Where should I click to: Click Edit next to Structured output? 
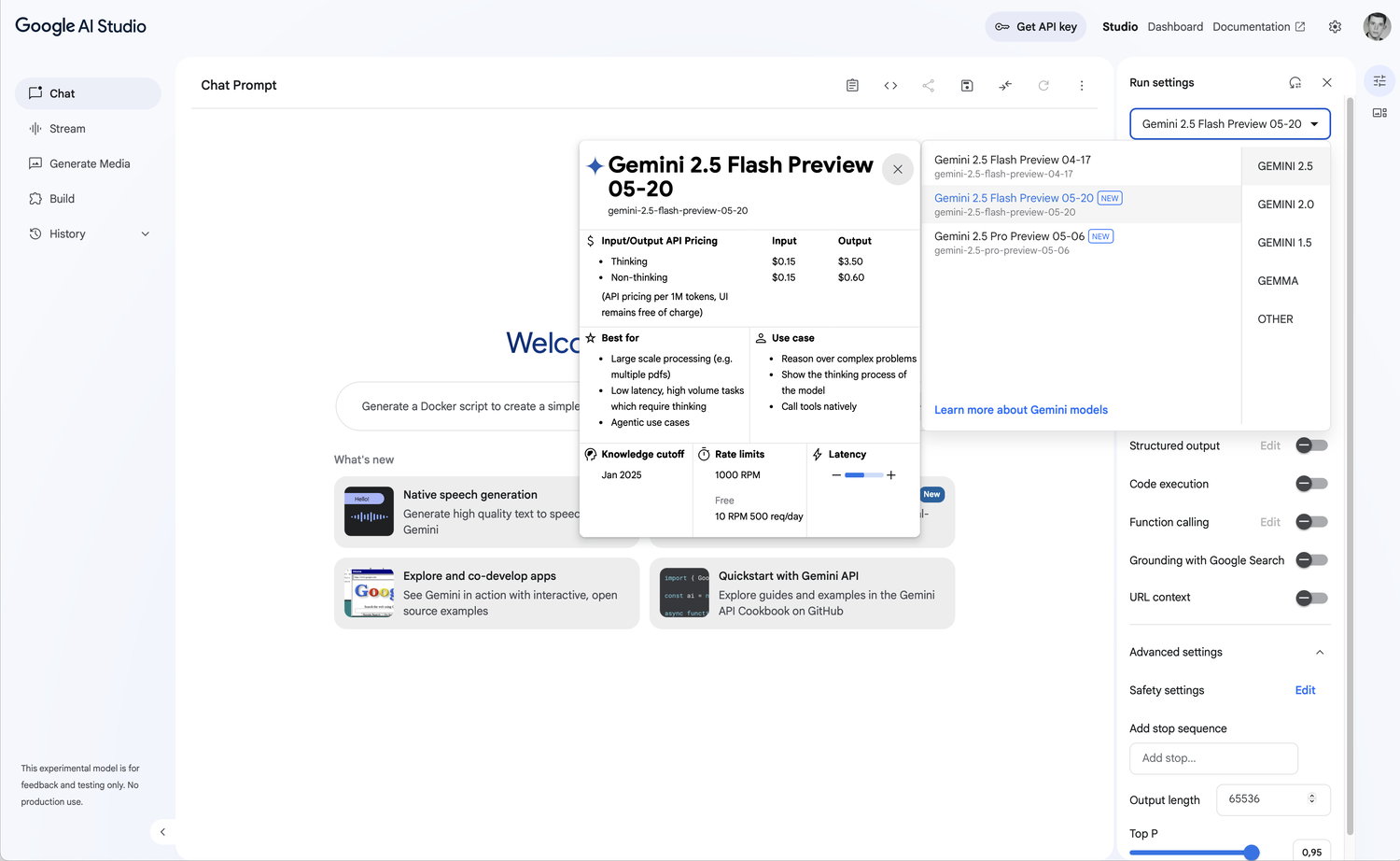coord(1270,445)
